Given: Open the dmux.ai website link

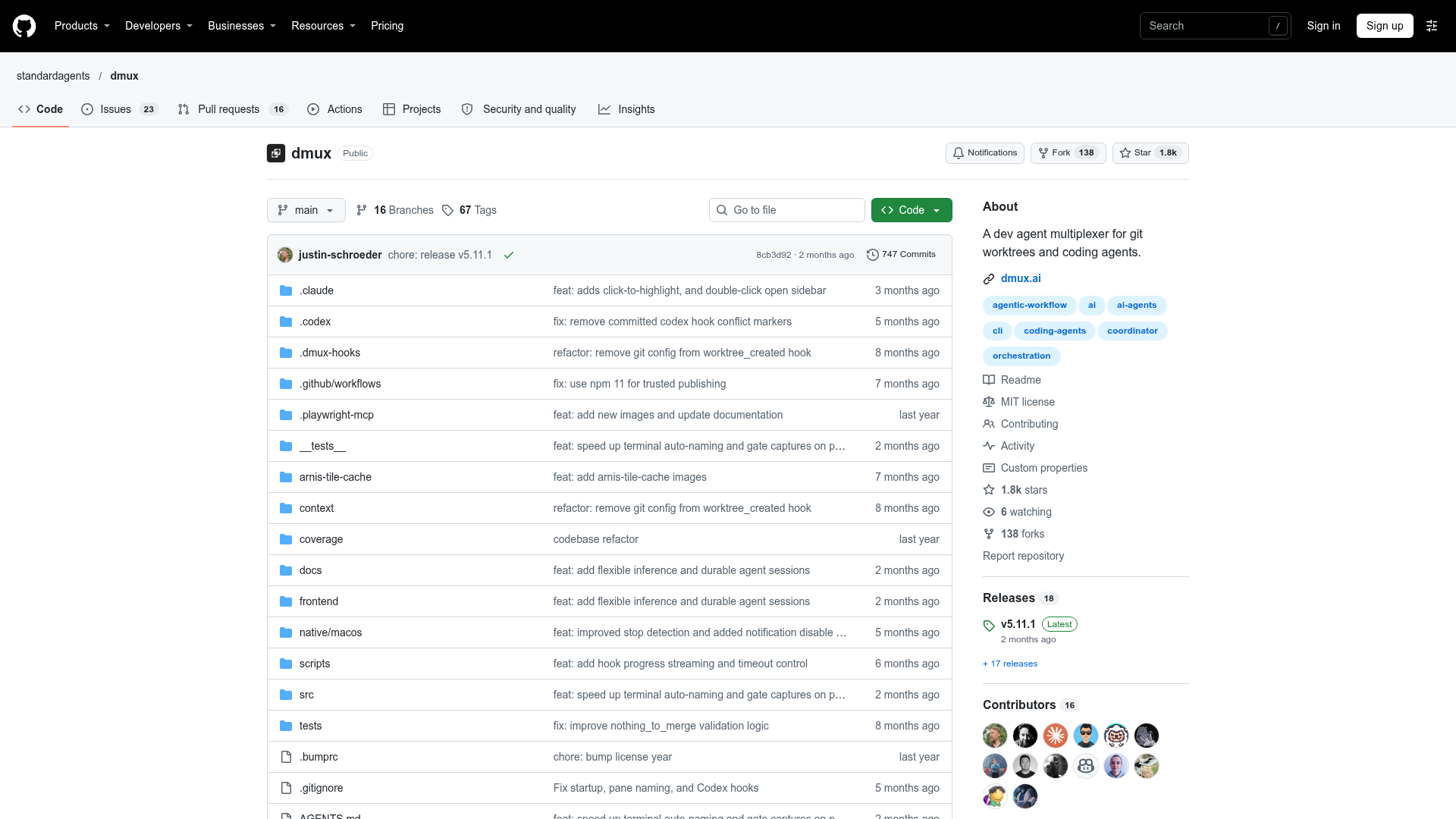Looking at the screenshot, I should [1021, 278].
